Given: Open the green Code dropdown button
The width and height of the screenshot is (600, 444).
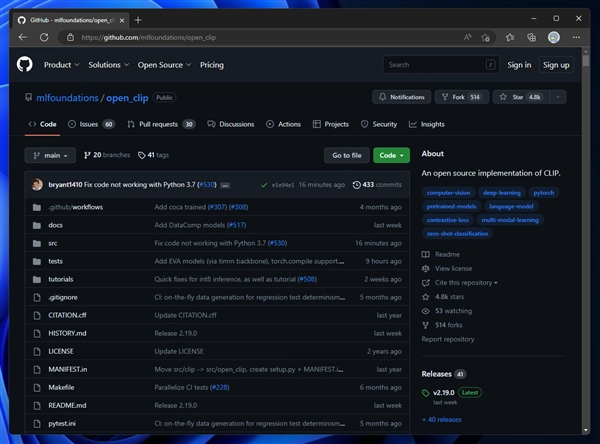Looking at the screenshot, I should pyautogui.click(x=391, y=155).
